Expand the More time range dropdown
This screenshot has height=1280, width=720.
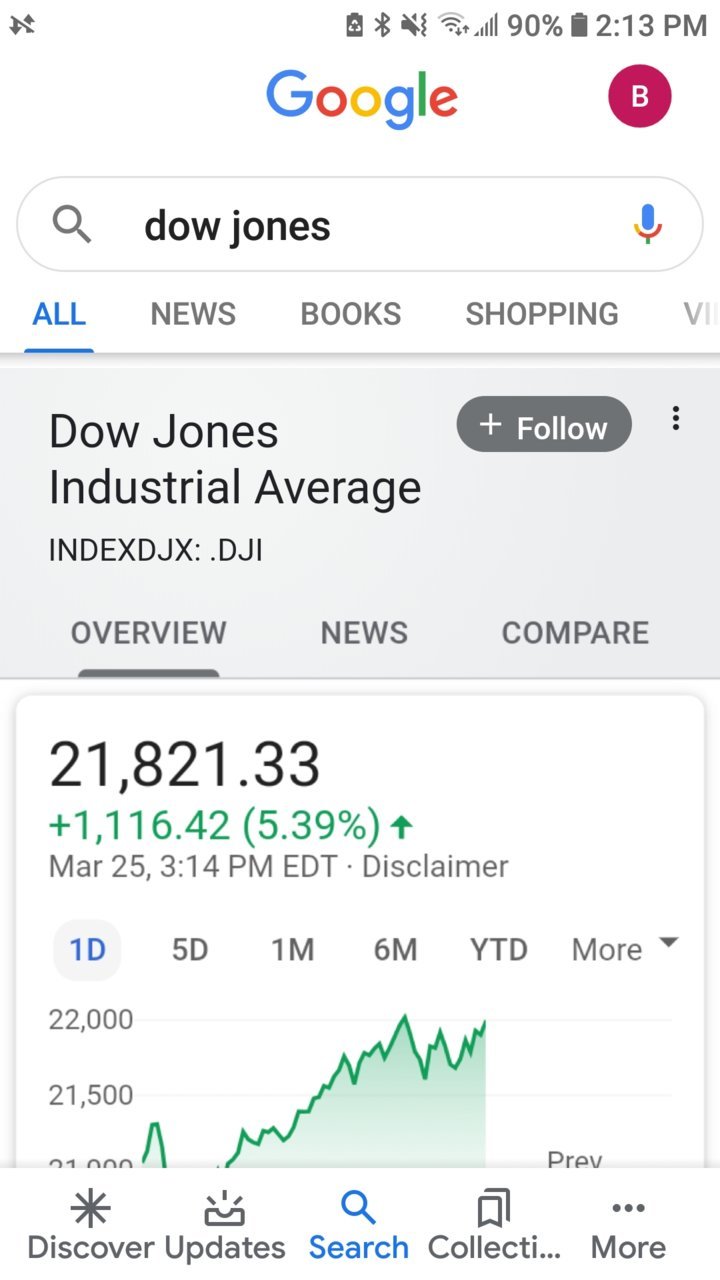pyautogui.click(x=625, y=949)
